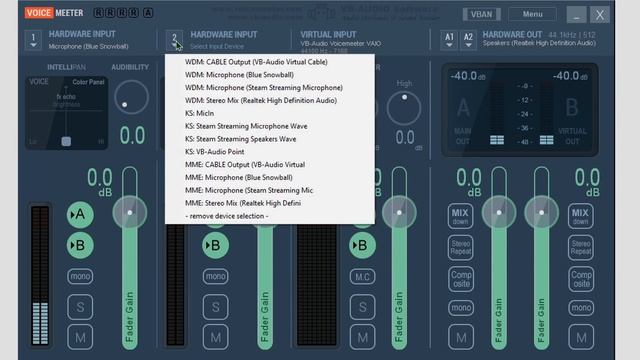
Task: Minimize the VoiceMeeter window
Action: tap(576, 15)
